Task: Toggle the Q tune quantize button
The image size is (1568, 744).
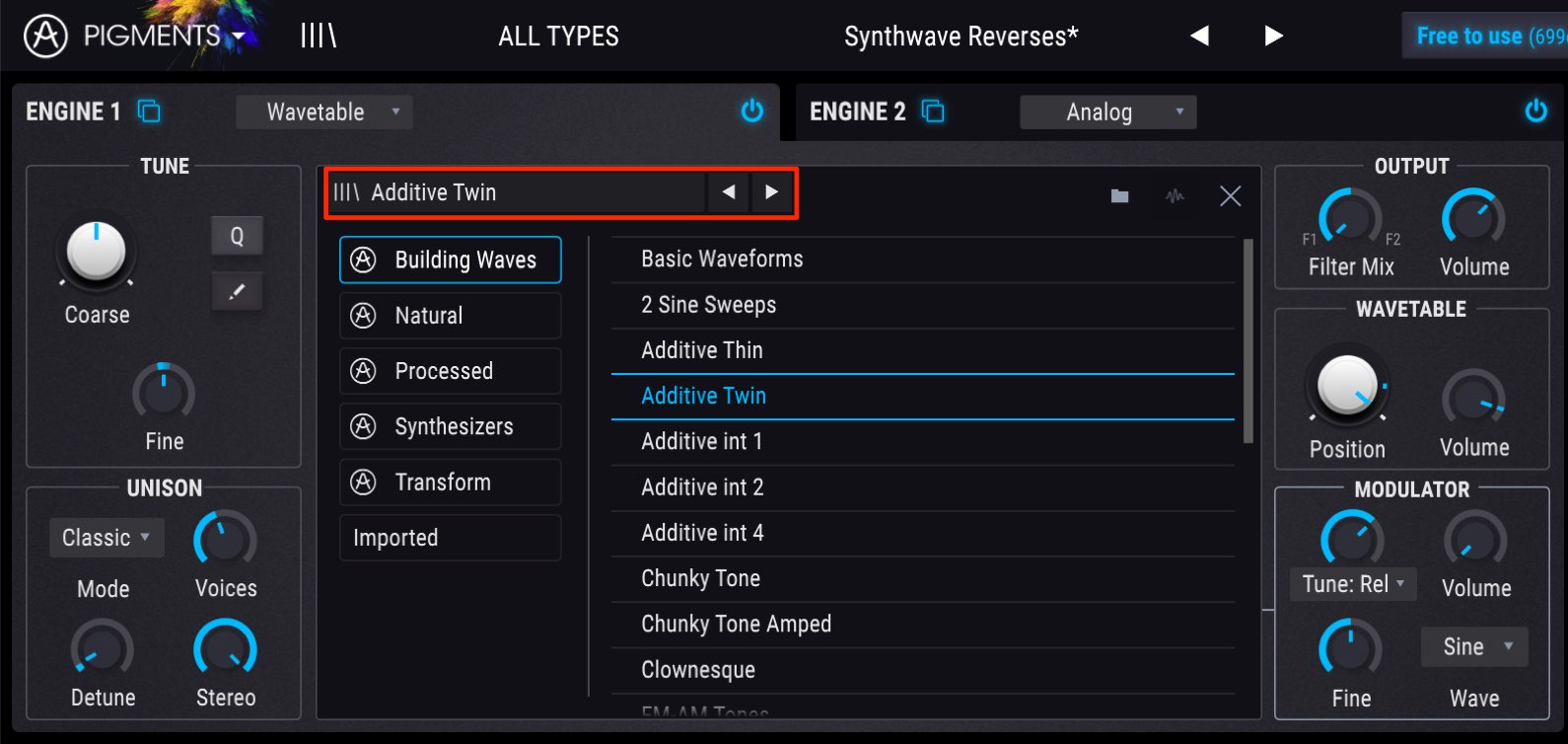Action: (237, 237)
